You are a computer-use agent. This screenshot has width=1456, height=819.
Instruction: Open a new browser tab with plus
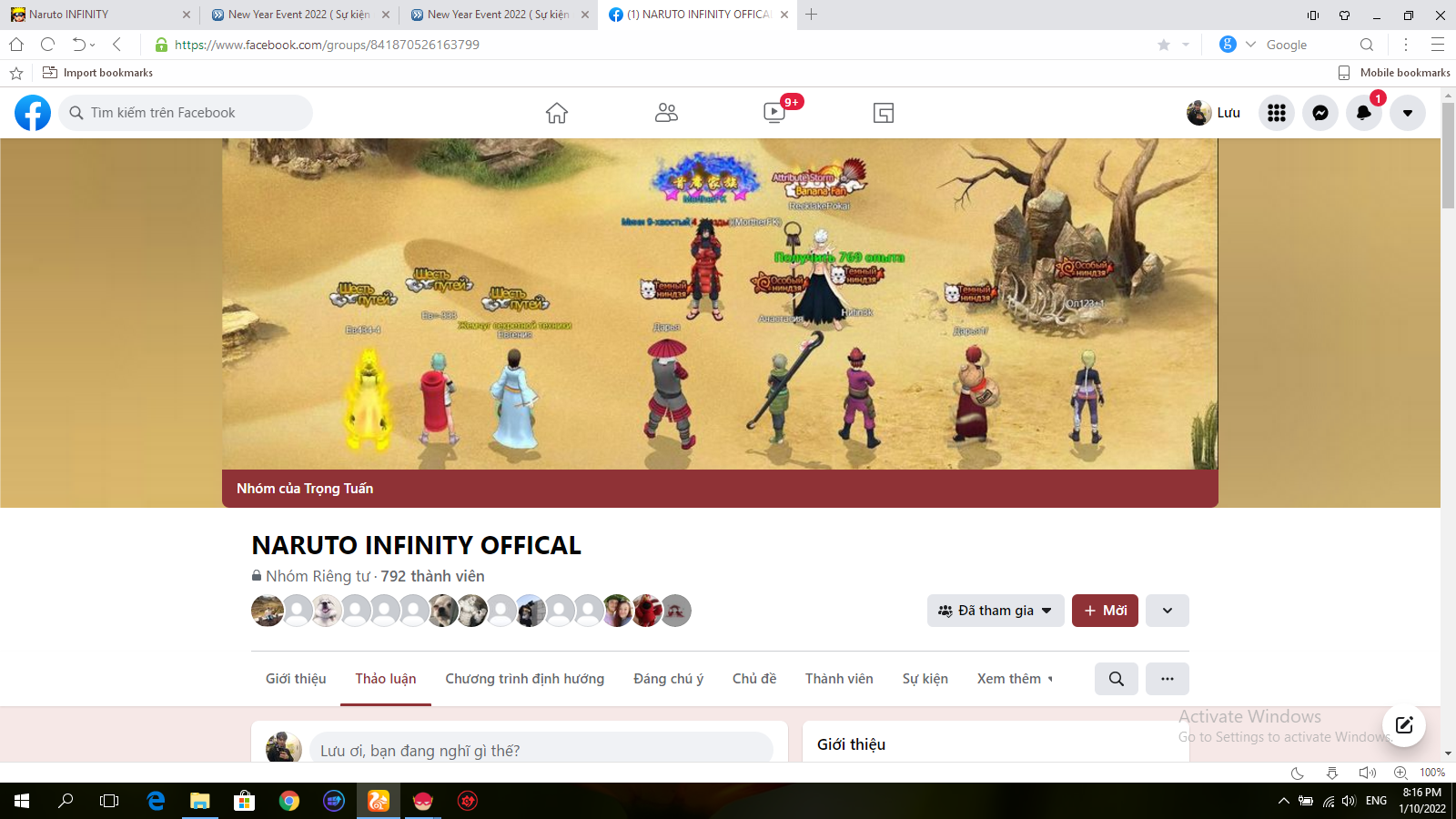(x=812, y=15)
